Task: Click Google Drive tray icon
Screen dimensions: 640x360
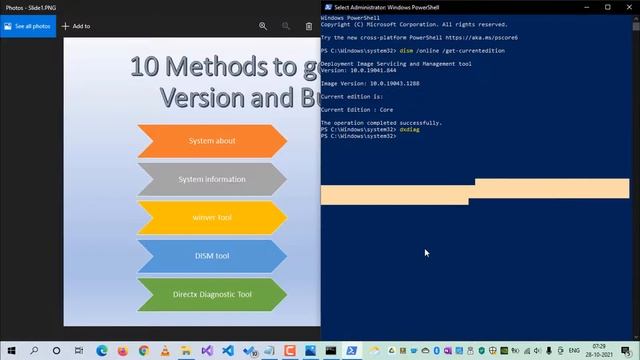Action: click(x=391, y=351)
